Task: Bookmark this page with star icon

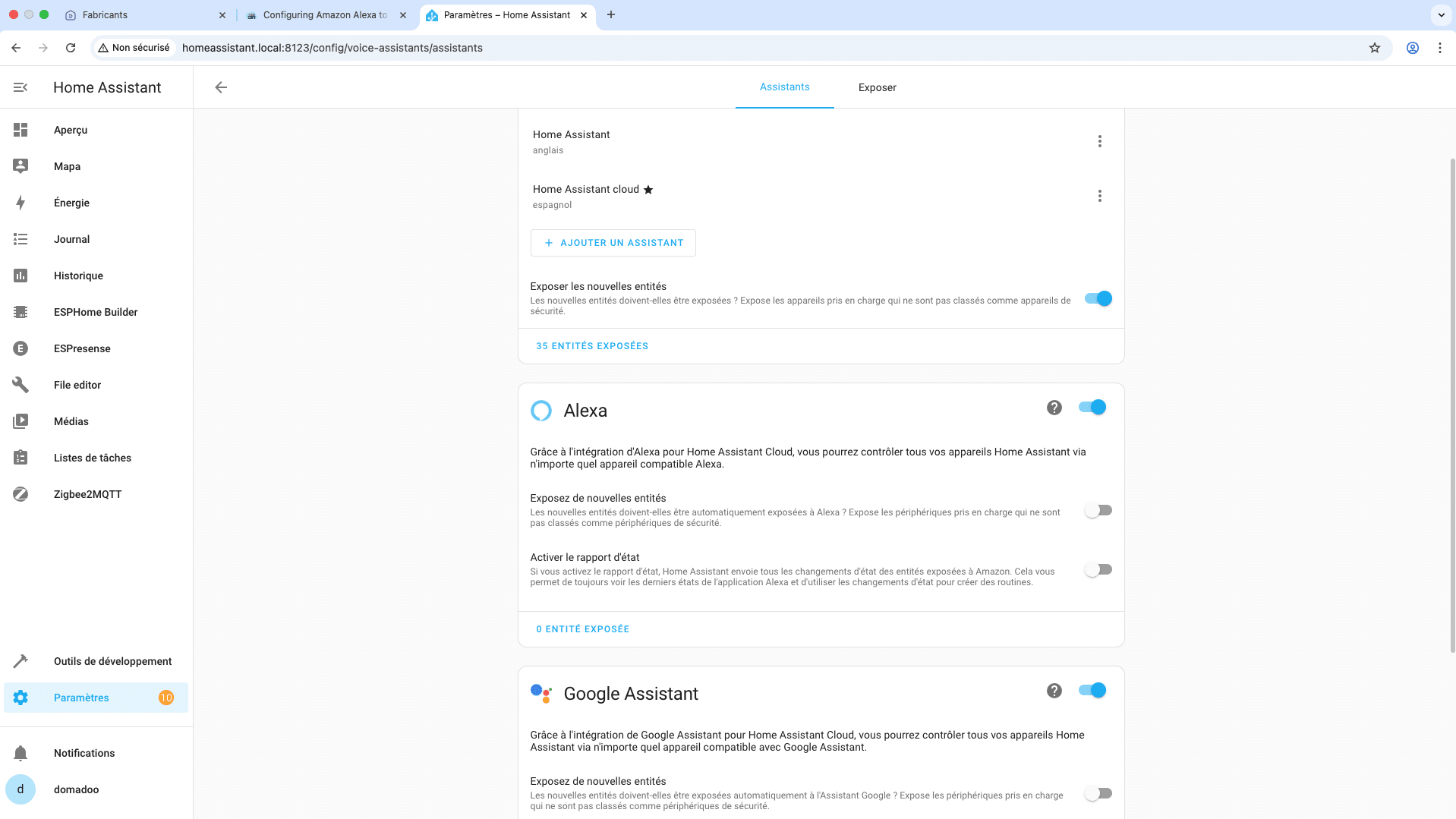Action: point(1375,48)
